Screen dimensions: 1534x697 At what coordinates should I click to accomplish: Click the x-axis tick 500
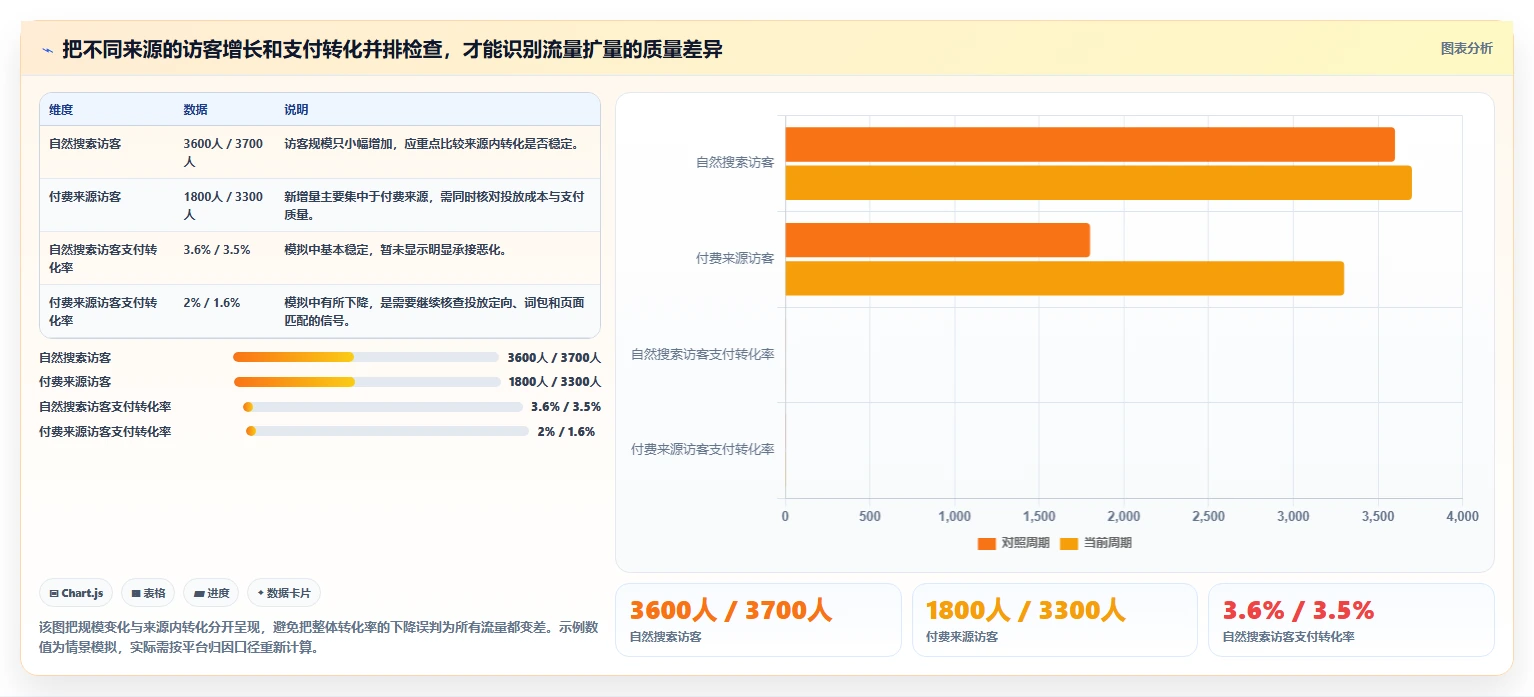point(870,517)
